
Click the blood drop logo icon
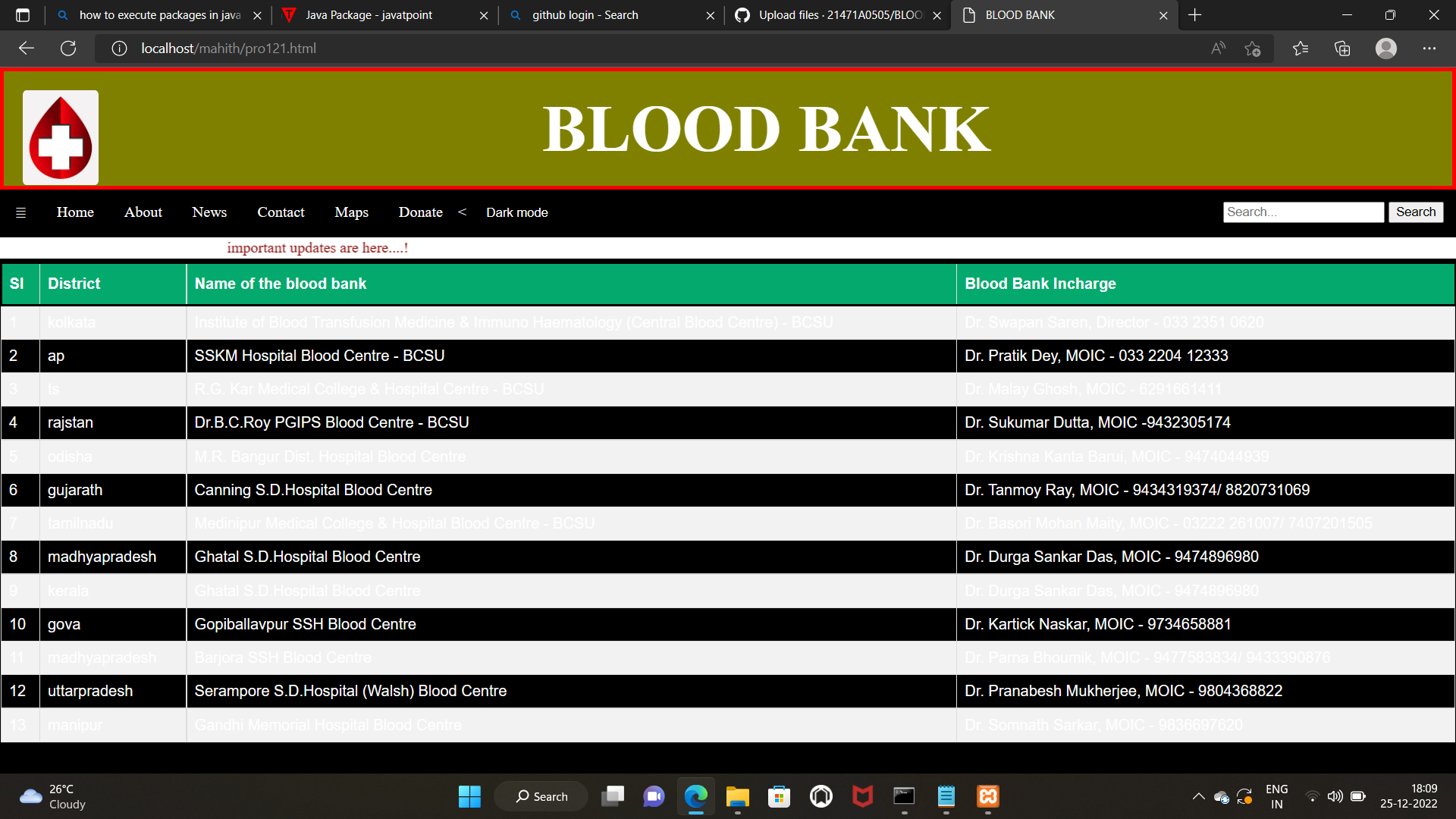[60, 137]
